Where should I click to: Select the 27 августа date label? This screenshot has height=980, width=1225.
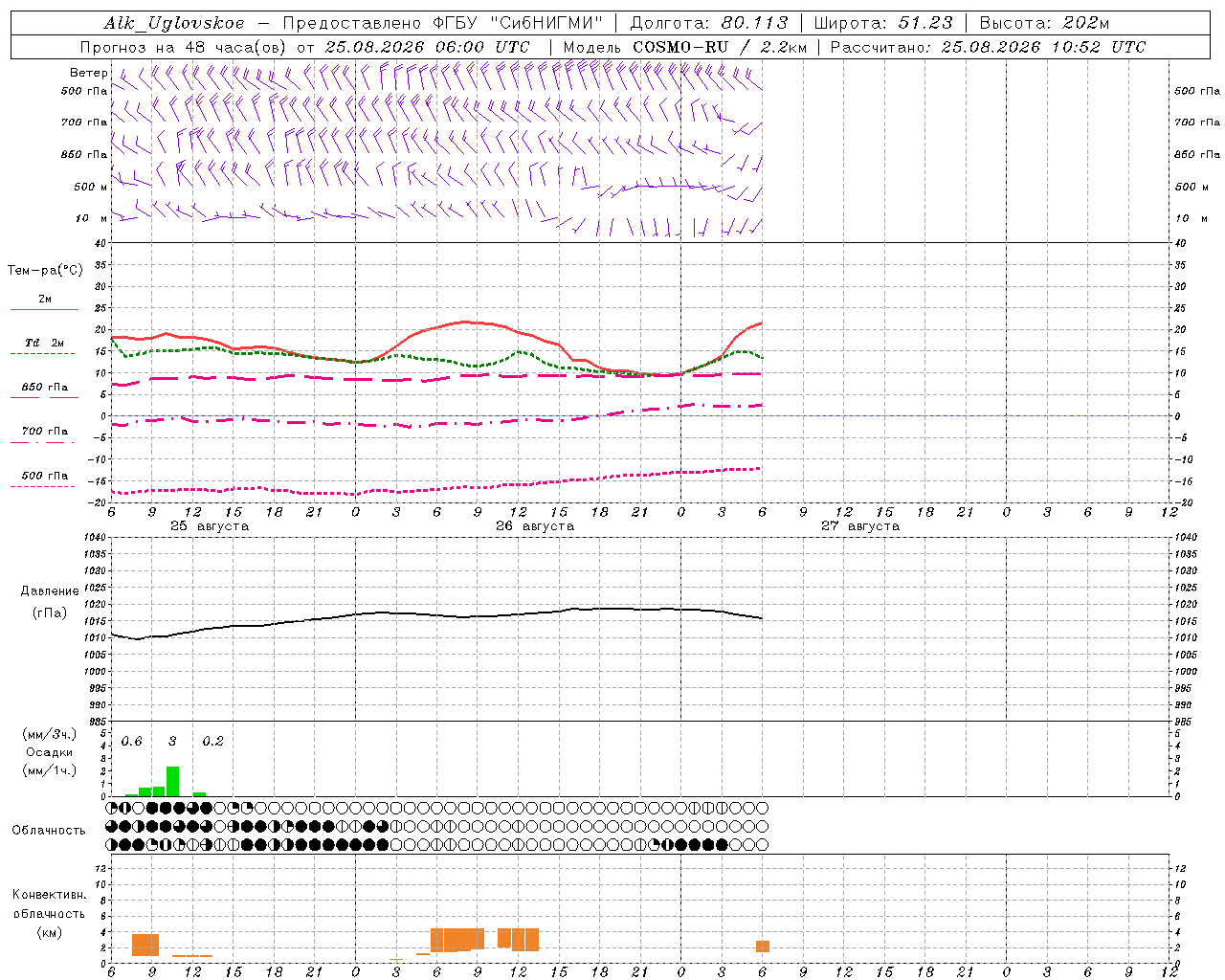coord(860,526)
